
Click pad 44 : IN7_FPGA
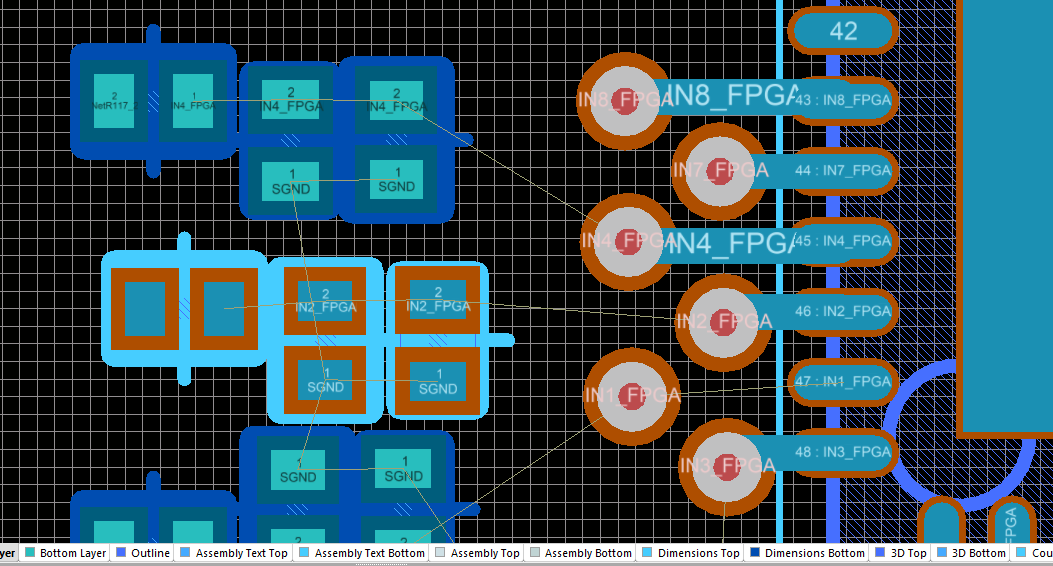843,171
